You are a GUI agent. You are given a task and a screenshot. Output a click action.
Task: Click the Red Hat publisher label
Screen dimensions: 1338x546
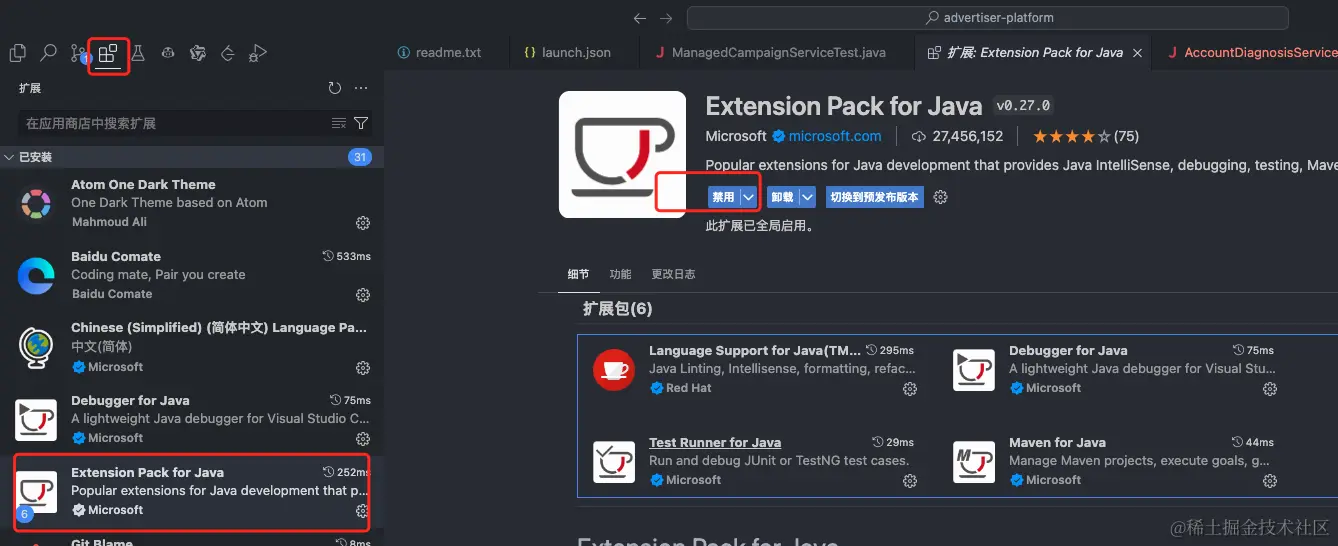click(689, 388)
